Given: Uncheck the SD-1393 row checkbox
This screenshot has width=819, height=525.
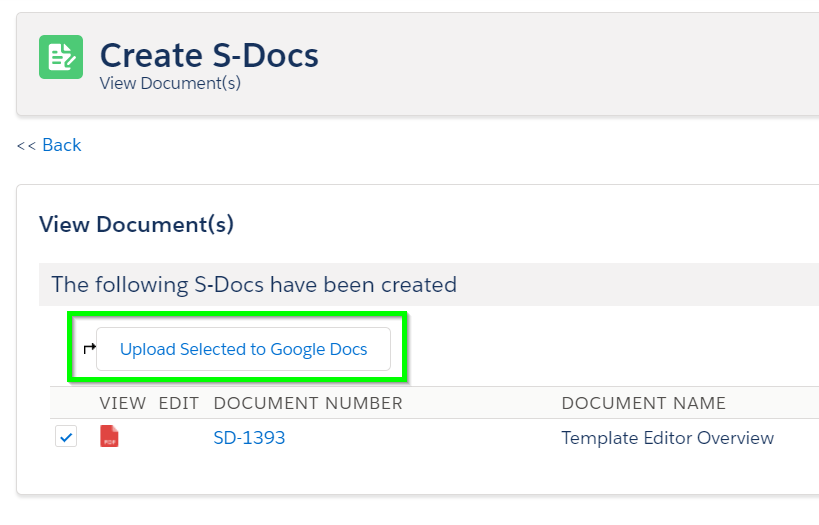Looking at the screenshot, I should 66,437.
